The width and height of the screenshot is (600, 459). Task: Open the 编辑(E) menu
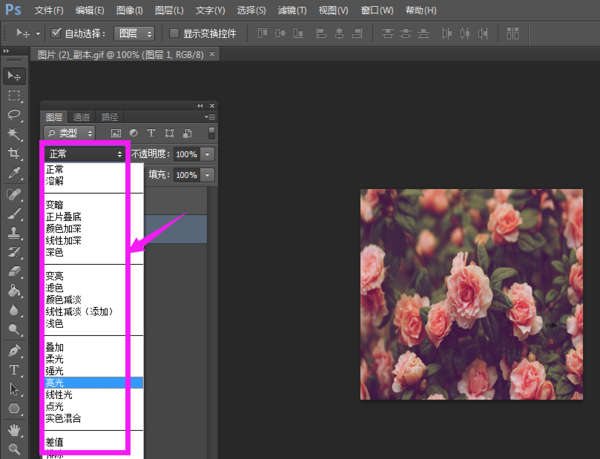[90, 10]
